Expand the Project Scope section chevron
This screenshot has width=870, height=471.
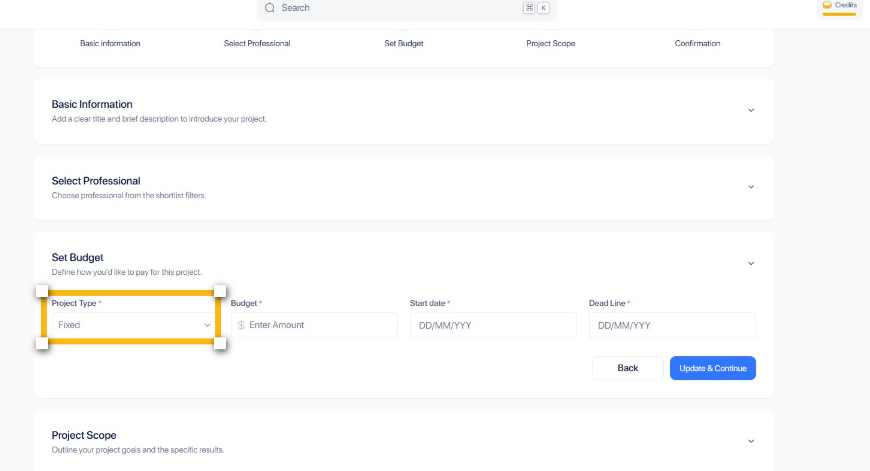click(x=751, y=442)
